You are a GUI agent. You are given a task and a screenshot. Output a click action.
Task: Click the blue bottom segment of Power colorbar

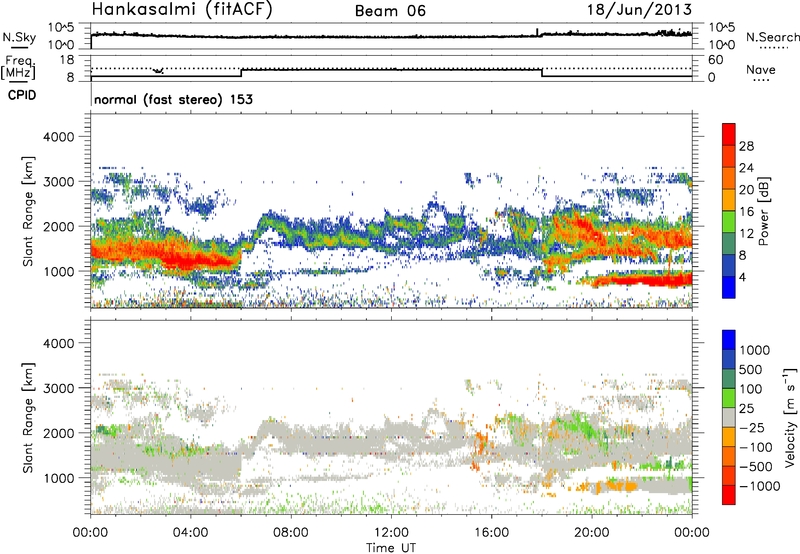pyautogui.click(x=729, y=287)
